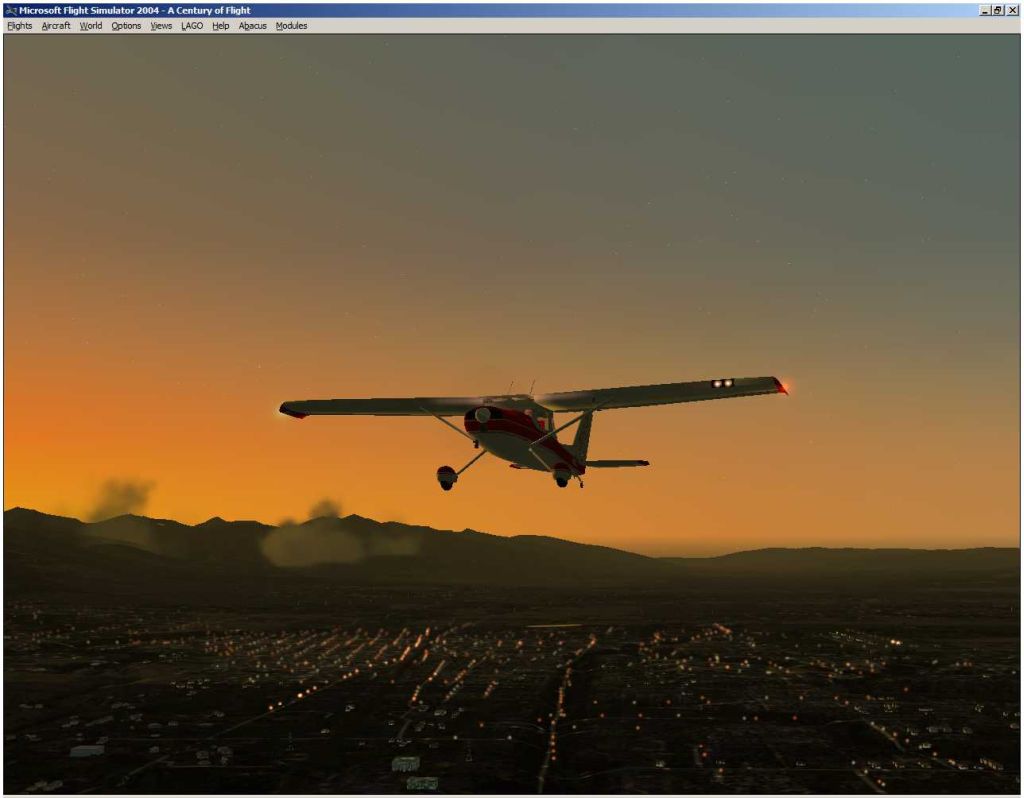Minimize the Flight Simulator window
The height and width of the screenshot is (798, 1024).
(985, 10)
